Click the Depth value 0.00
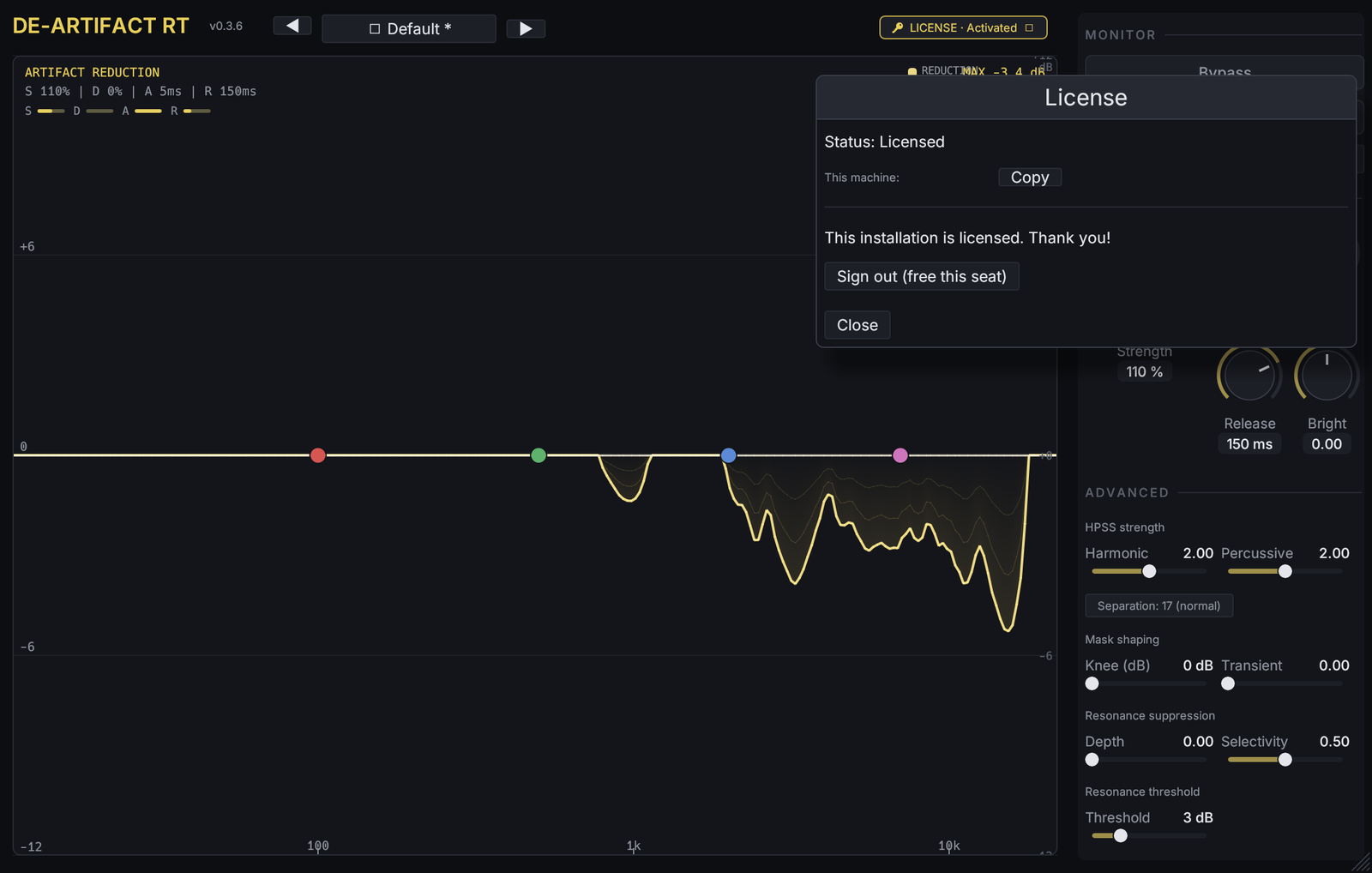Viewport: 1372px width, 873px height. coord(1198,742)
